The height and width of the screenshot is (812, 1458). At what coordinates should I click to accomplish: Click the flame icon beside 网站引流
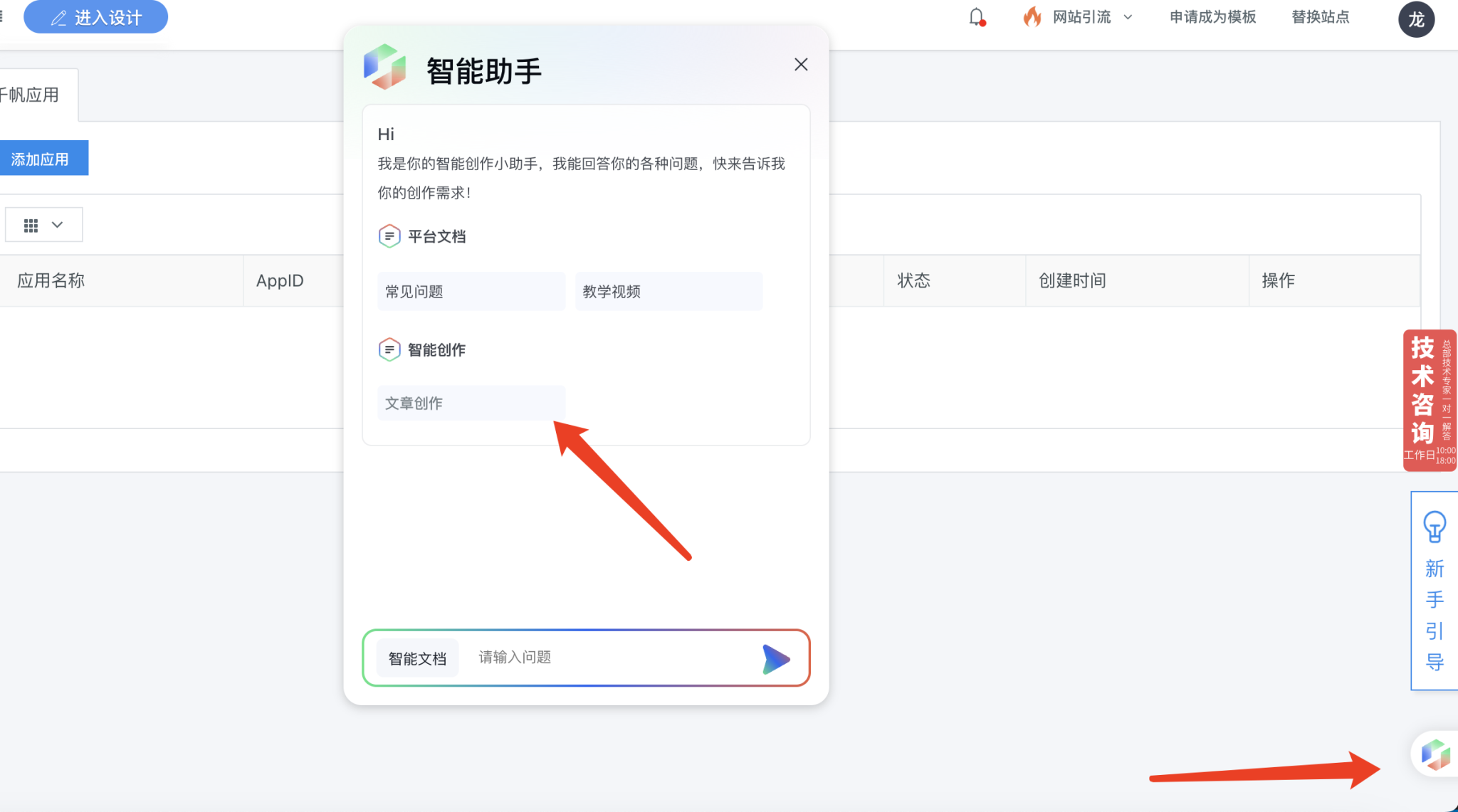pos(1032,17)
